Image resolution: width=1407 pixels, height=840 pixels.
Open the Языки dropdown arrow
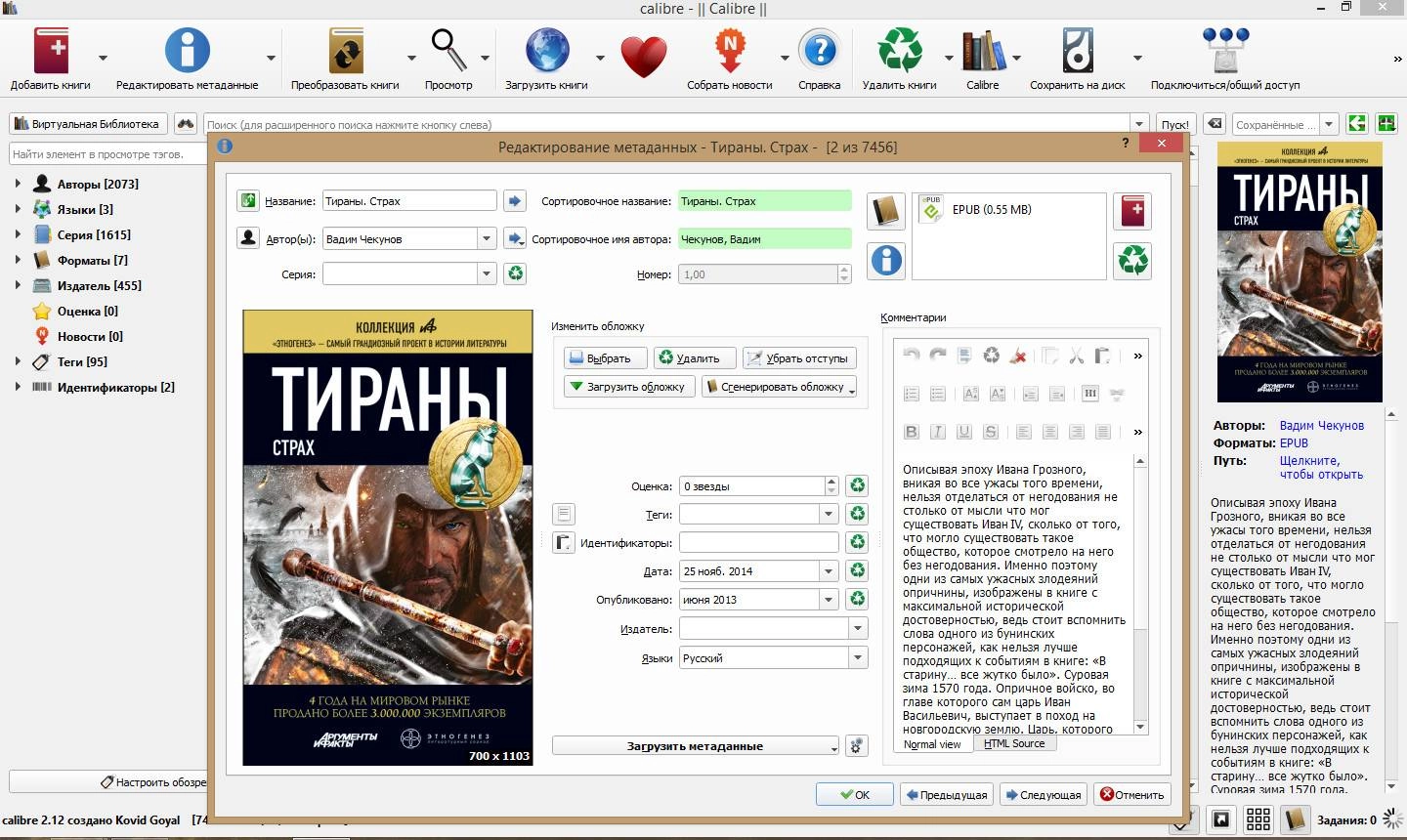[x=858, y=658]
